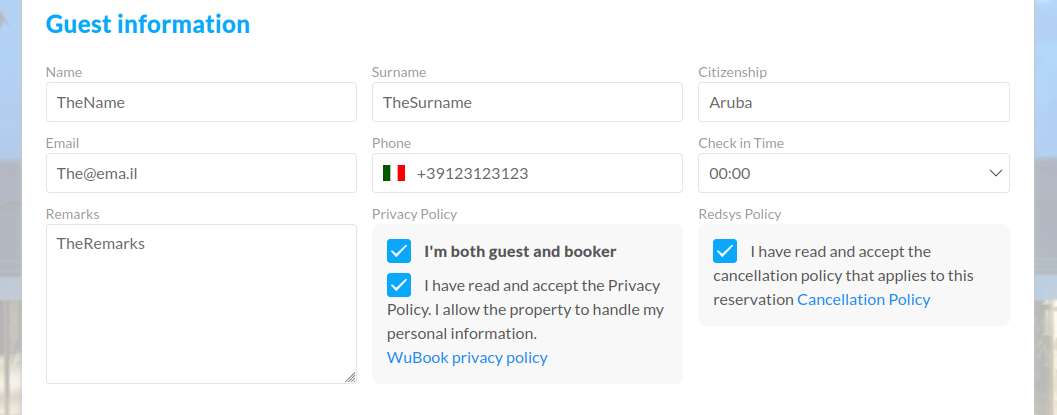Open the Cancellation Policy link
The image size is (1057, 415).
pyautogui.click(x=863, y=299)
